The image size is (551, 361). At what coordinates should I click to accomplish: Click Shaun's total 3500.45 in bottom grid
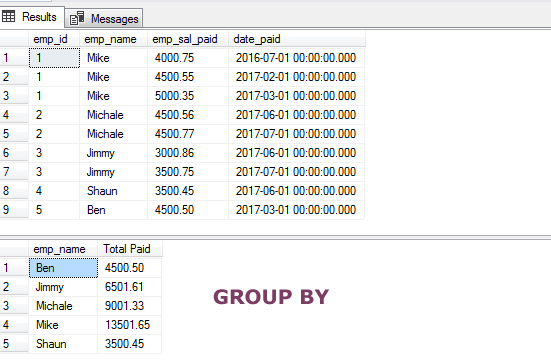pos(130,344)
